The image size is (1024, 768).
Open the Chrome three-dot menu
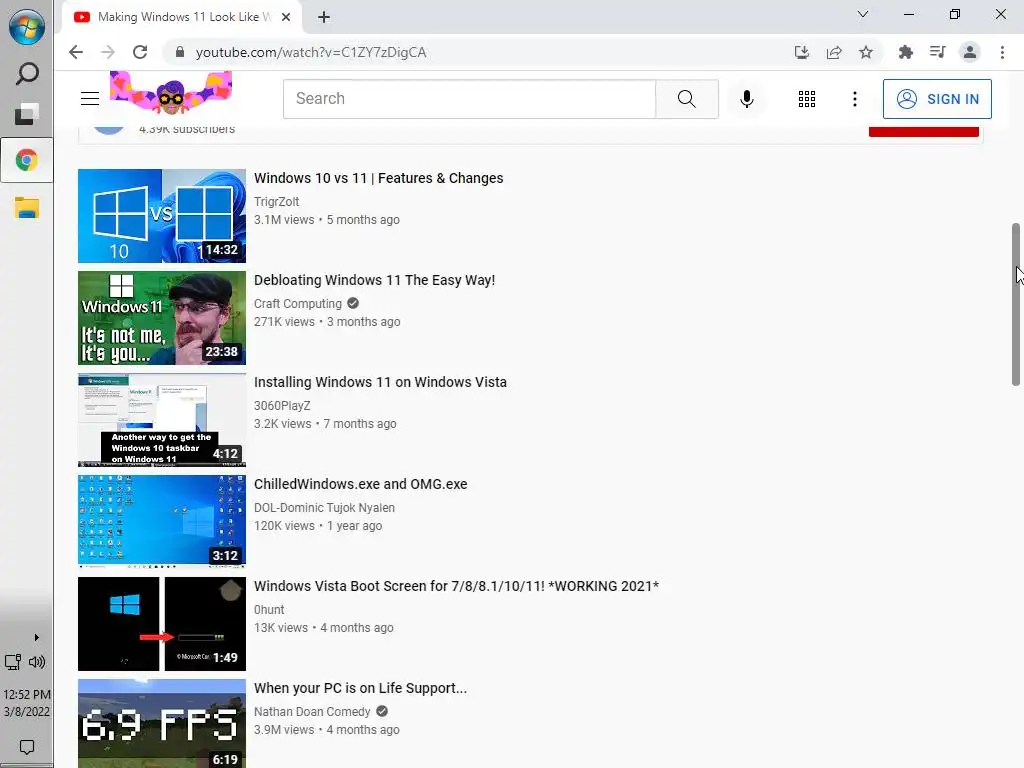(1002, 52)
